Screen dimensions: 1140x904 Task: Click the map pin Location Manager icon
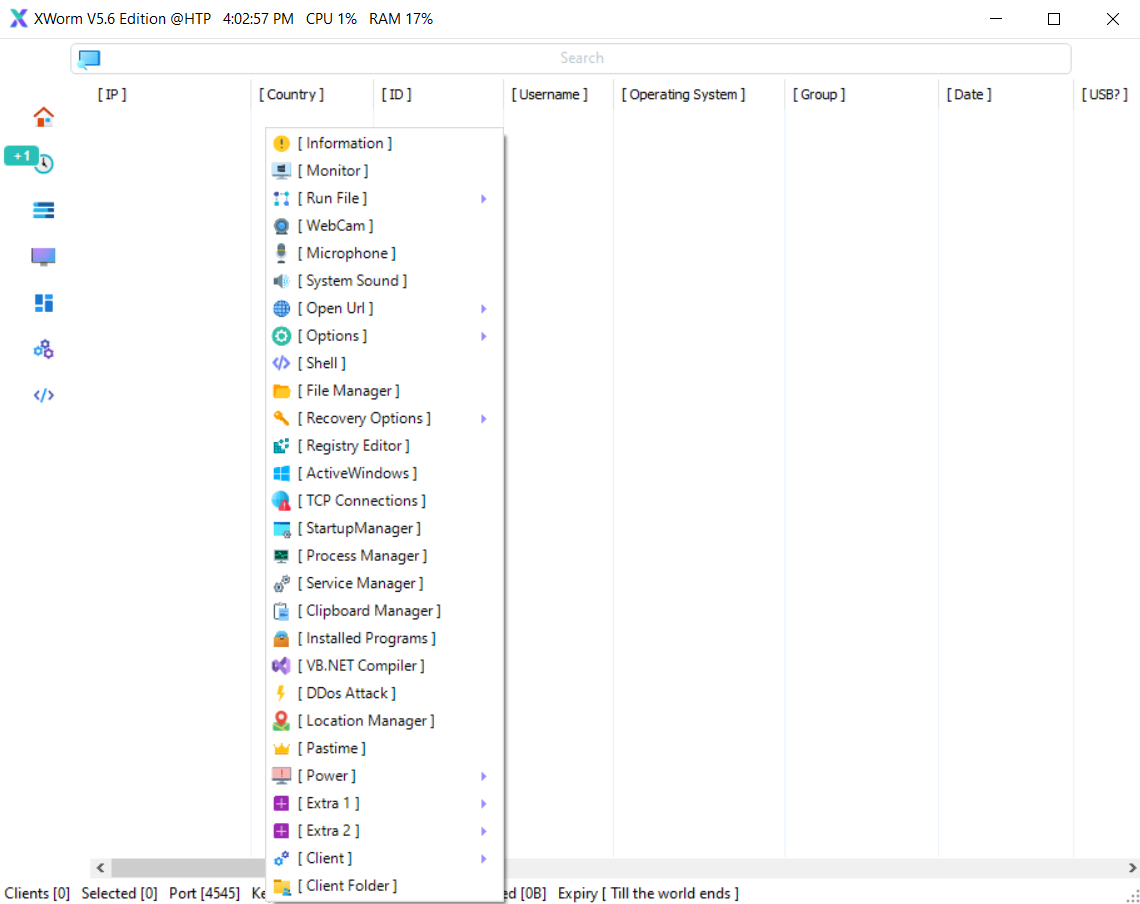pos(281,721)
